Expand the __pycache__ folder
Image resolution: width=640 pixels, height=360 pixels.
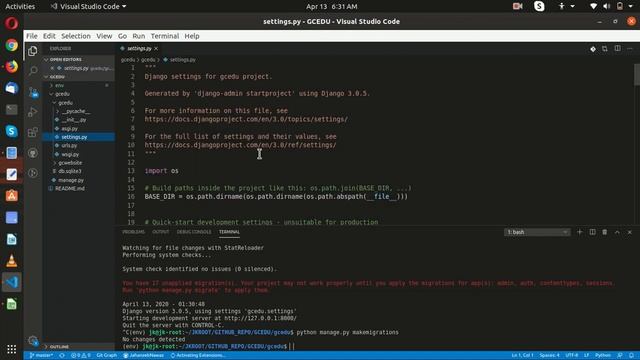(57, 111)
